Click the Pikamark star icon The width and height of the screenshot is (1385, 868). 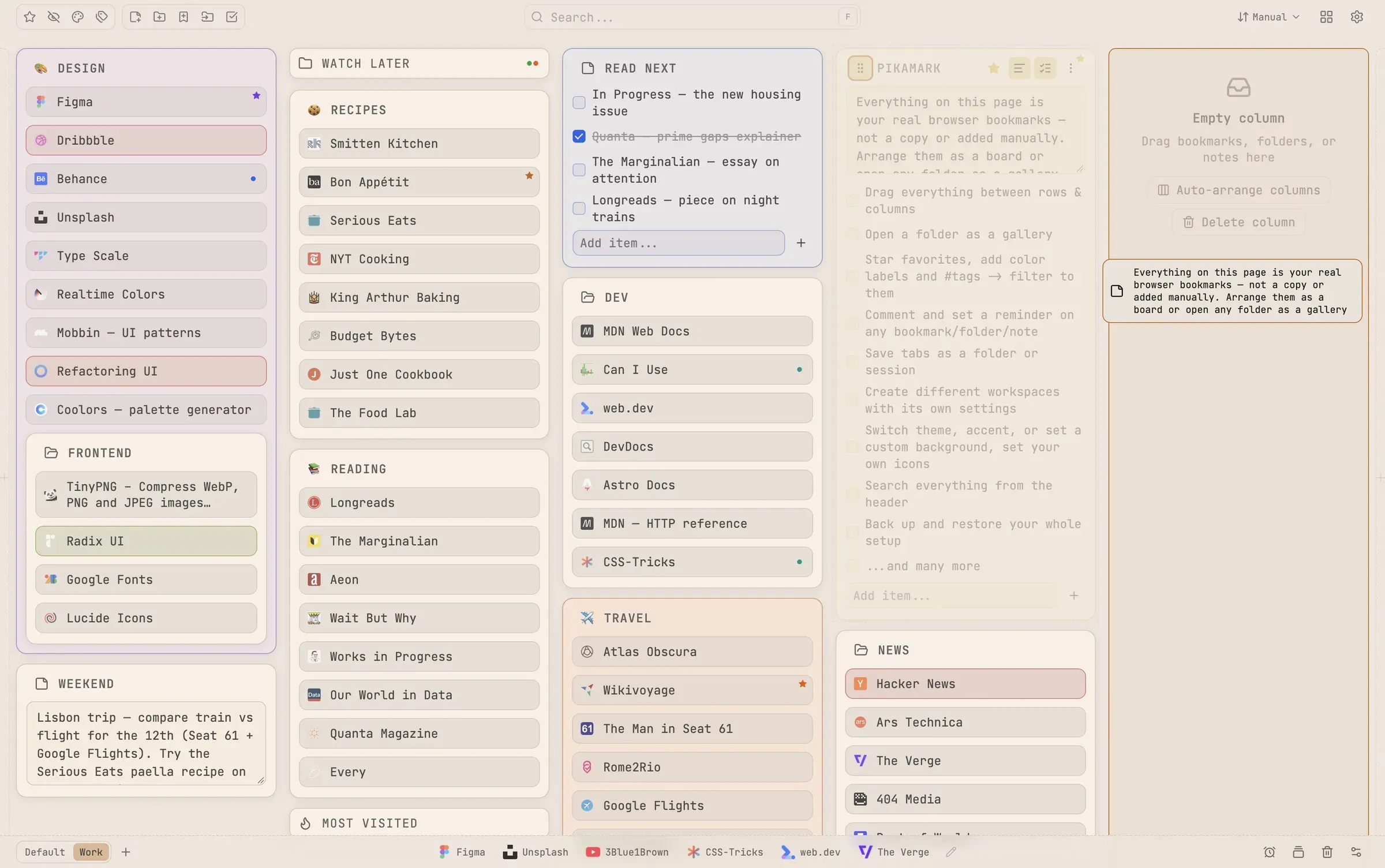(x=994, y=68)
